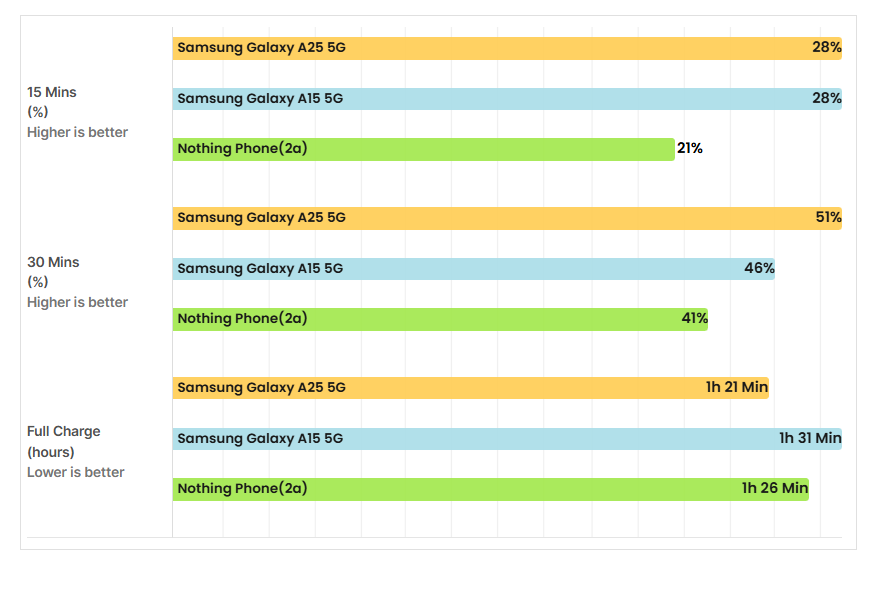Select the green Nothing Phone(2a) 15 Mins bar
This screenshot has height=604, width=894.
[x=423, y=149]
